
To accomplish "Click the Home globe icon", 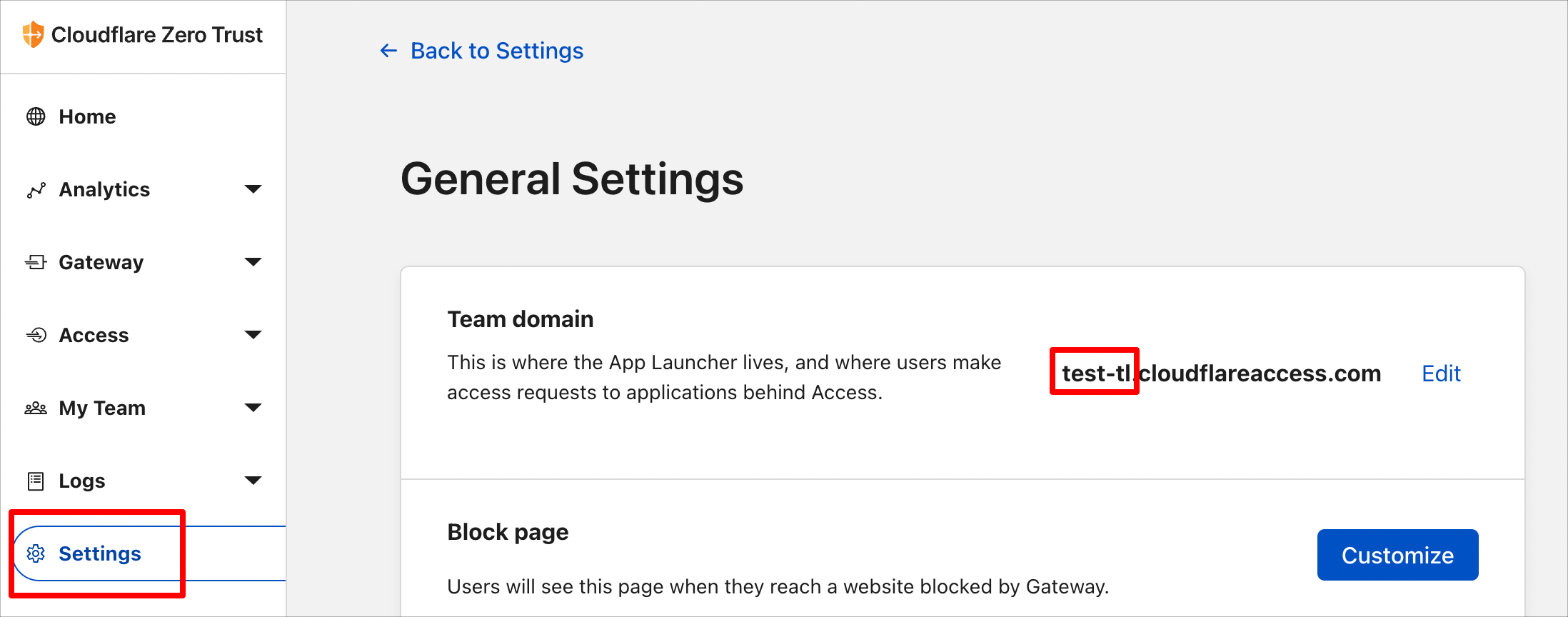I will (36, 116).
